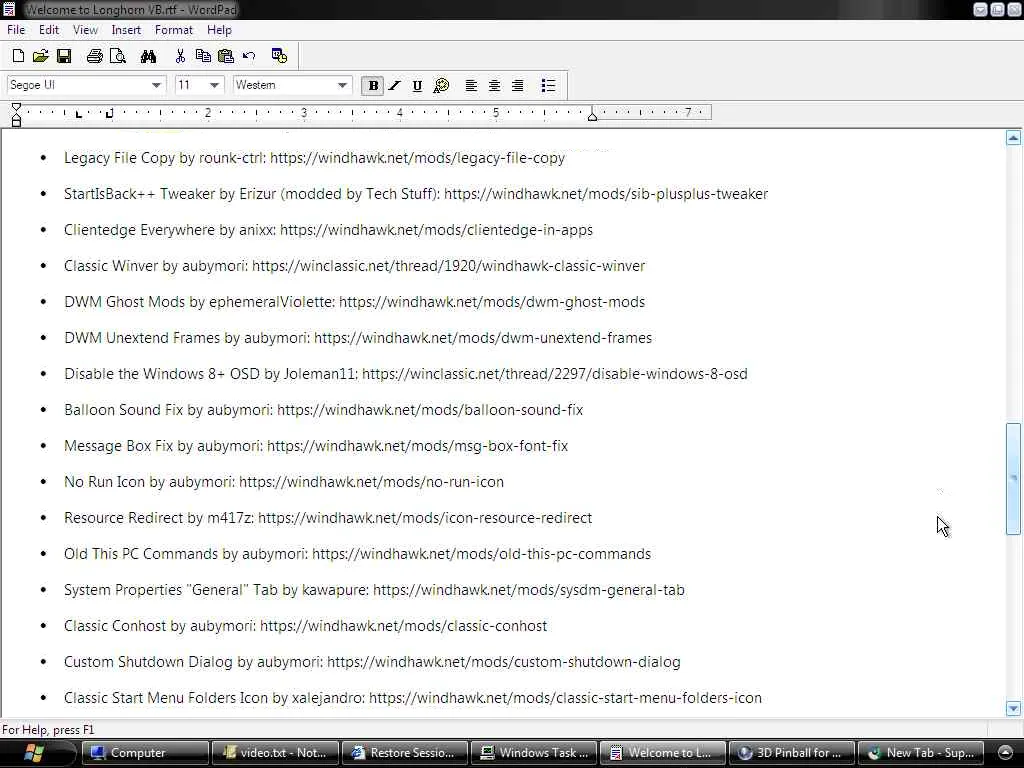Click the sib-plusplus-tweaker URL text
This screenshot has height=768, width=1024.
[x=606, y=194]
